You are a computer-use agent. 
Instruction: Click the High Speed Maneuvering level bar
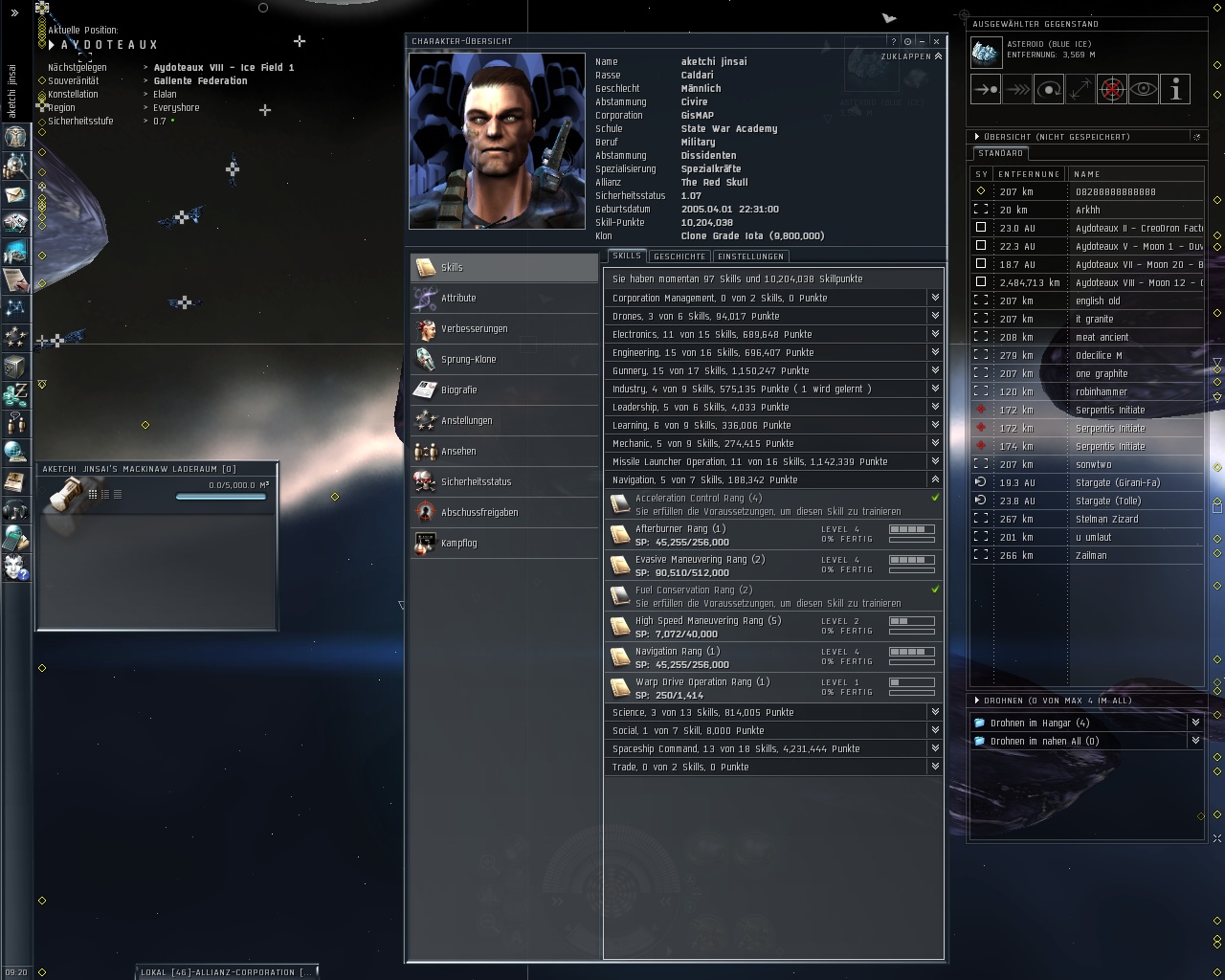click(912, 621)
